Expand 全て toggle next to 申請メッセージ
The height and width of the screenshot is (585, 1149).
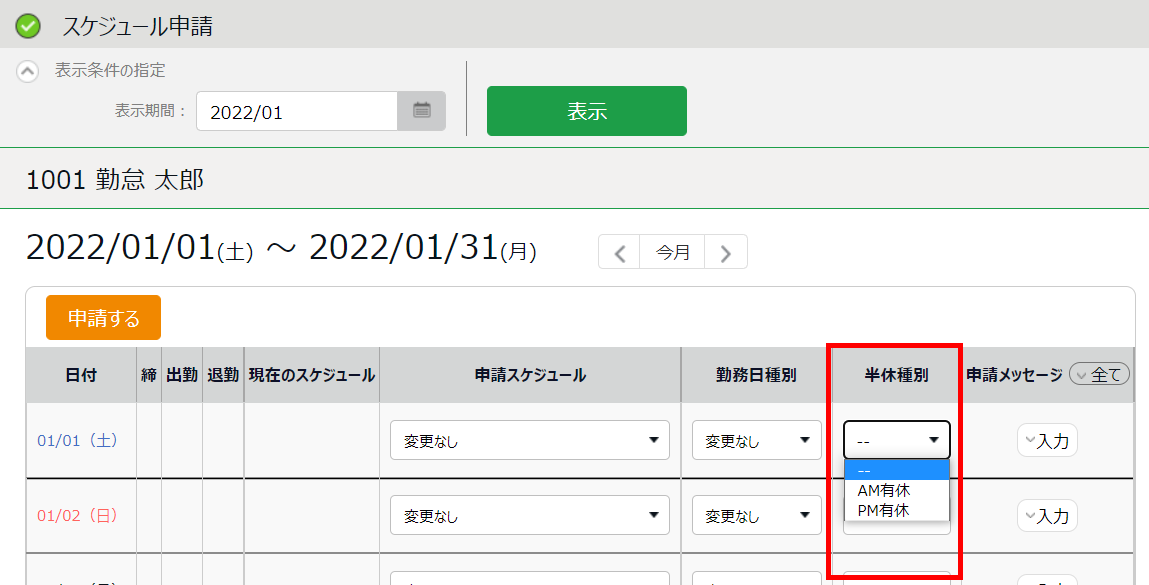coord(1099,375)
